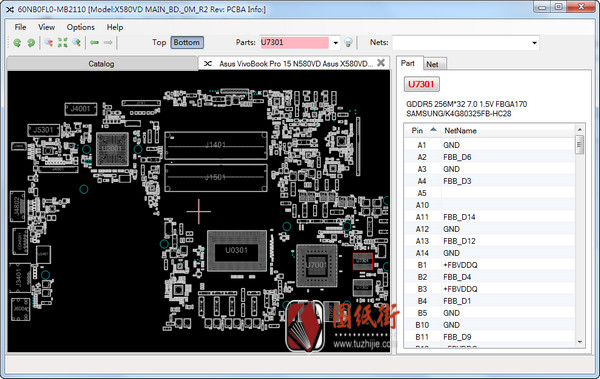This screenshot has height=379, width=600.
Task: Click the pin list scrollbar thumb
Action: pos(580,144)
